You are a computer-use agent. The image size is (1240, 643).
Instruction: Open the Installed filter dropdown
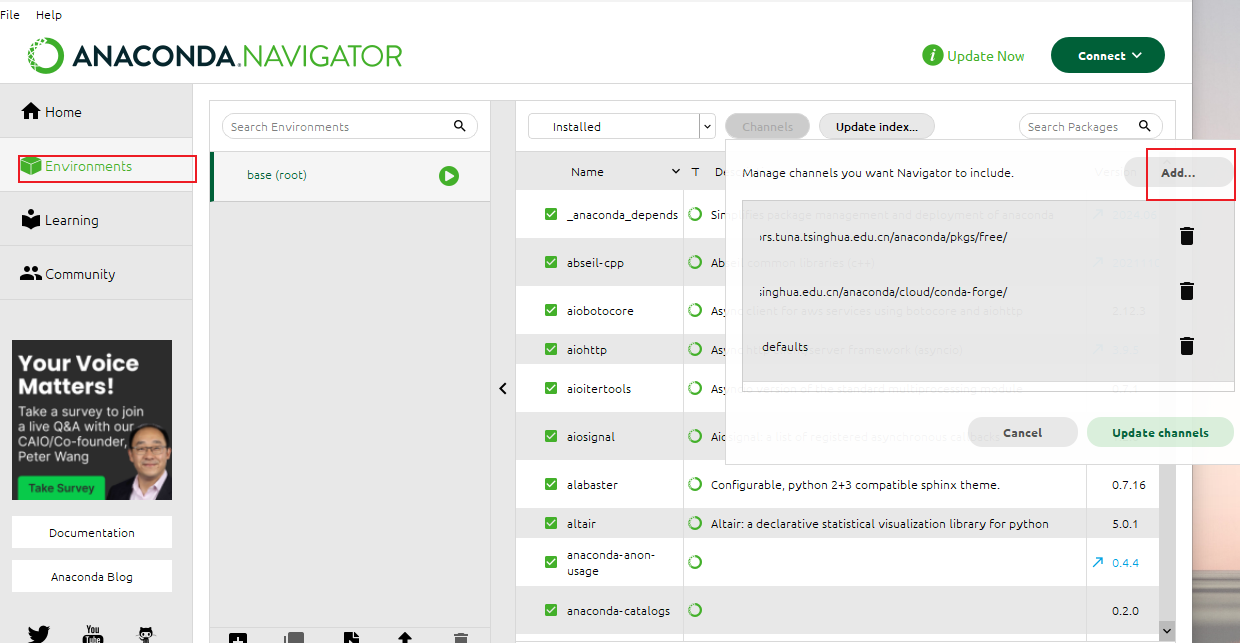(621, 126)
